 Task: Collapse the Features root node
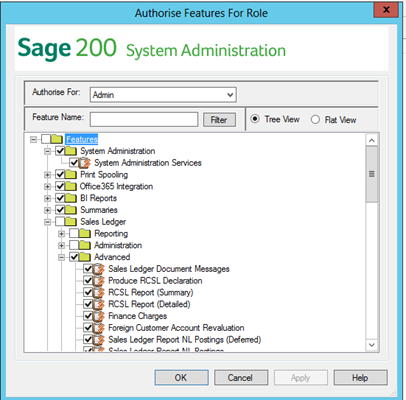33,139
